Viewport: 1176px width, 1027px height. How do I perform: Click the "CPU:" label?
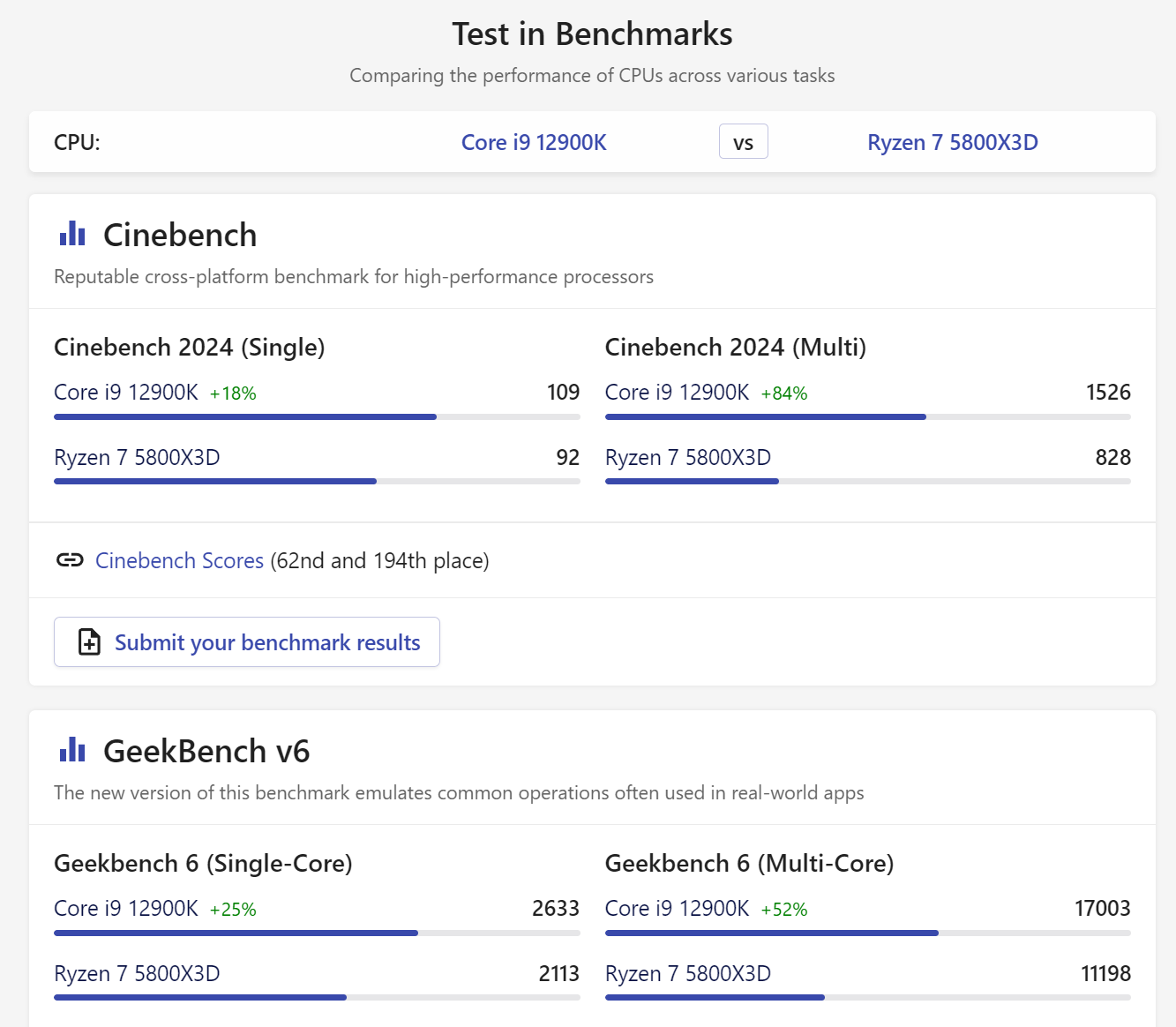click(x=77, y=142)
